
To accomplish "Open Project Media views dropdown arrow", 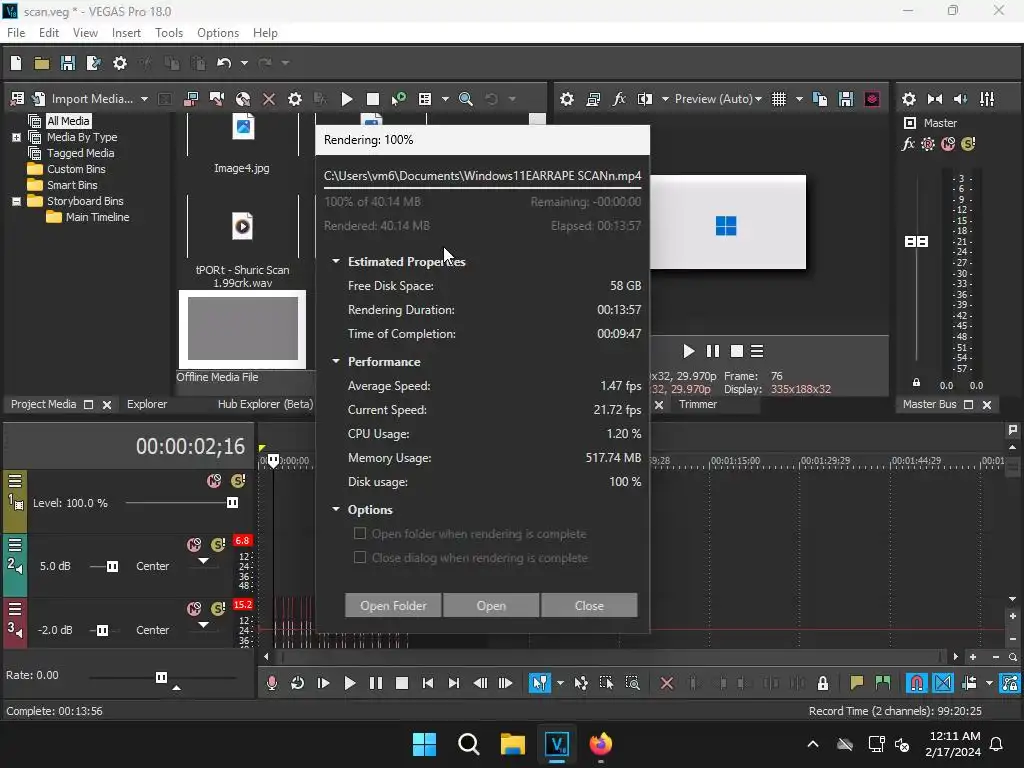I will (445, 99).
